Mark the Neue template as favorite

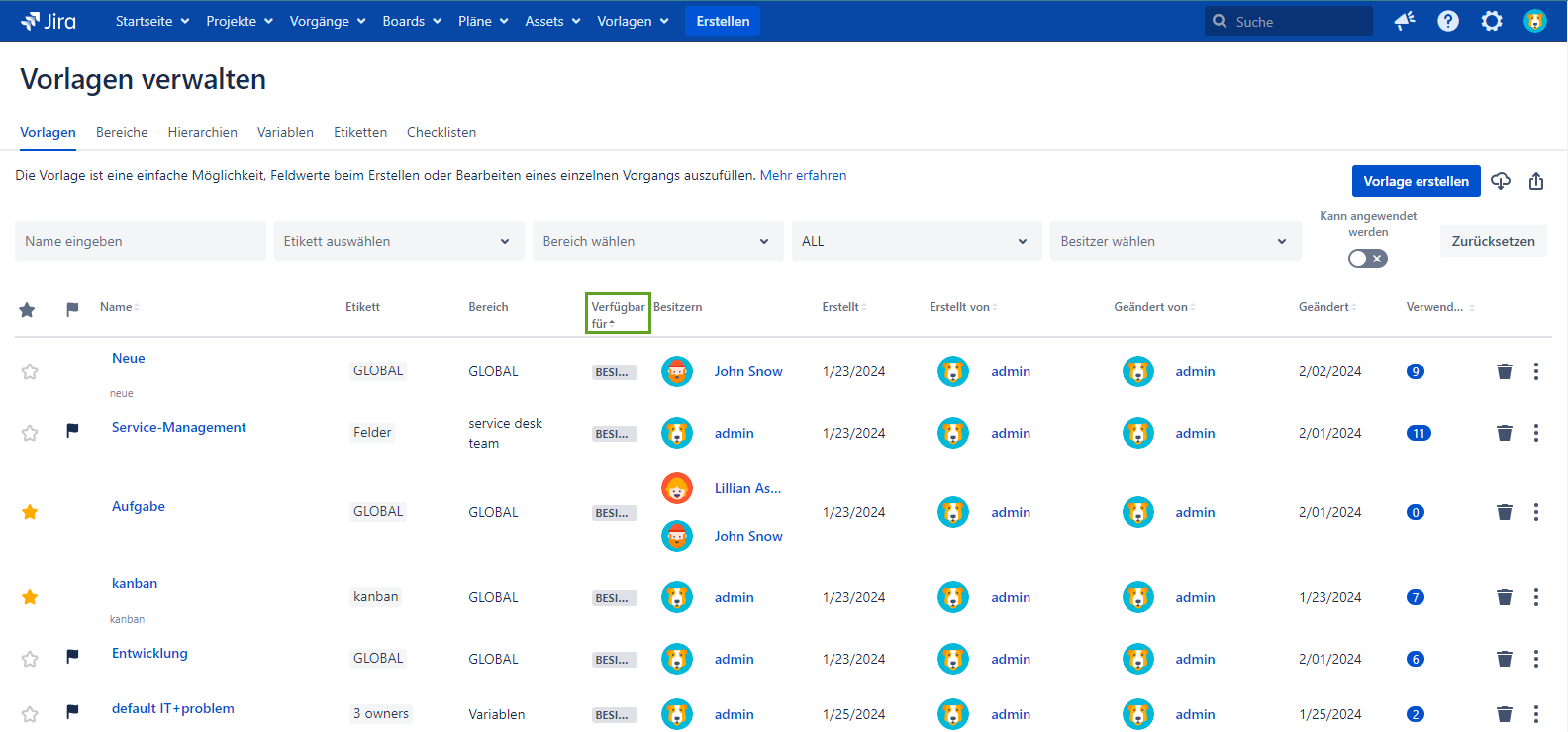[30, 371]
